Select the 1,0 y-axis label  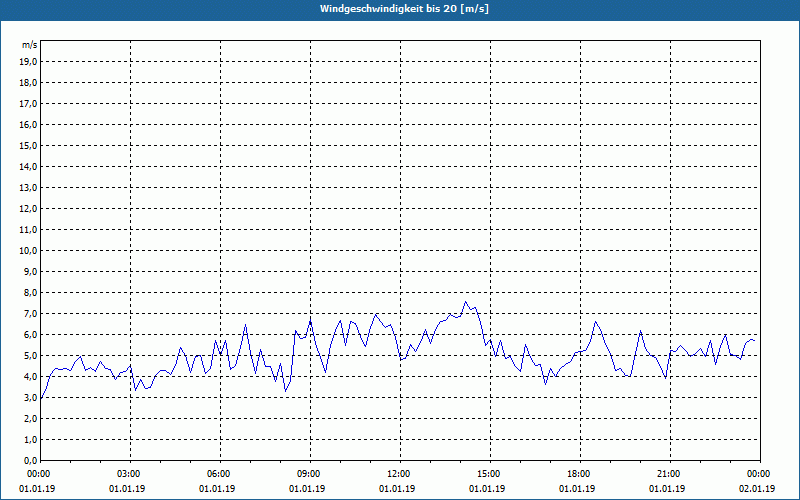click(x=30, y=439)
